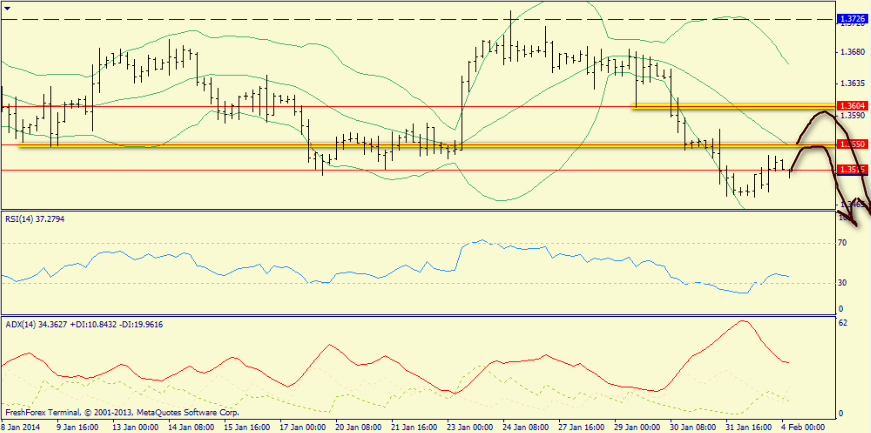Click the RSI(14) 37.2794 indicator label

34,219
